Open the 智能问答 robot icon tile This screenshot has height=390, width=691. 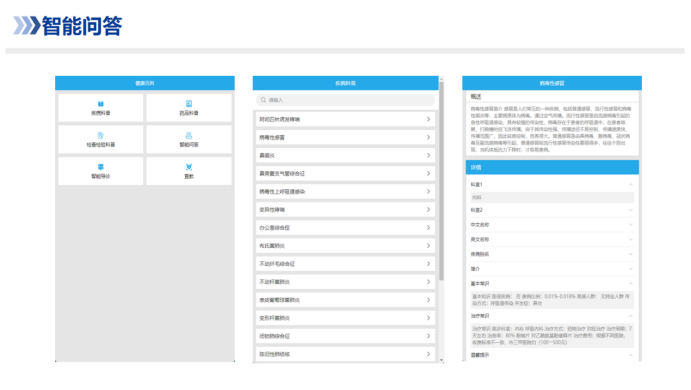(x=189, y=139)
